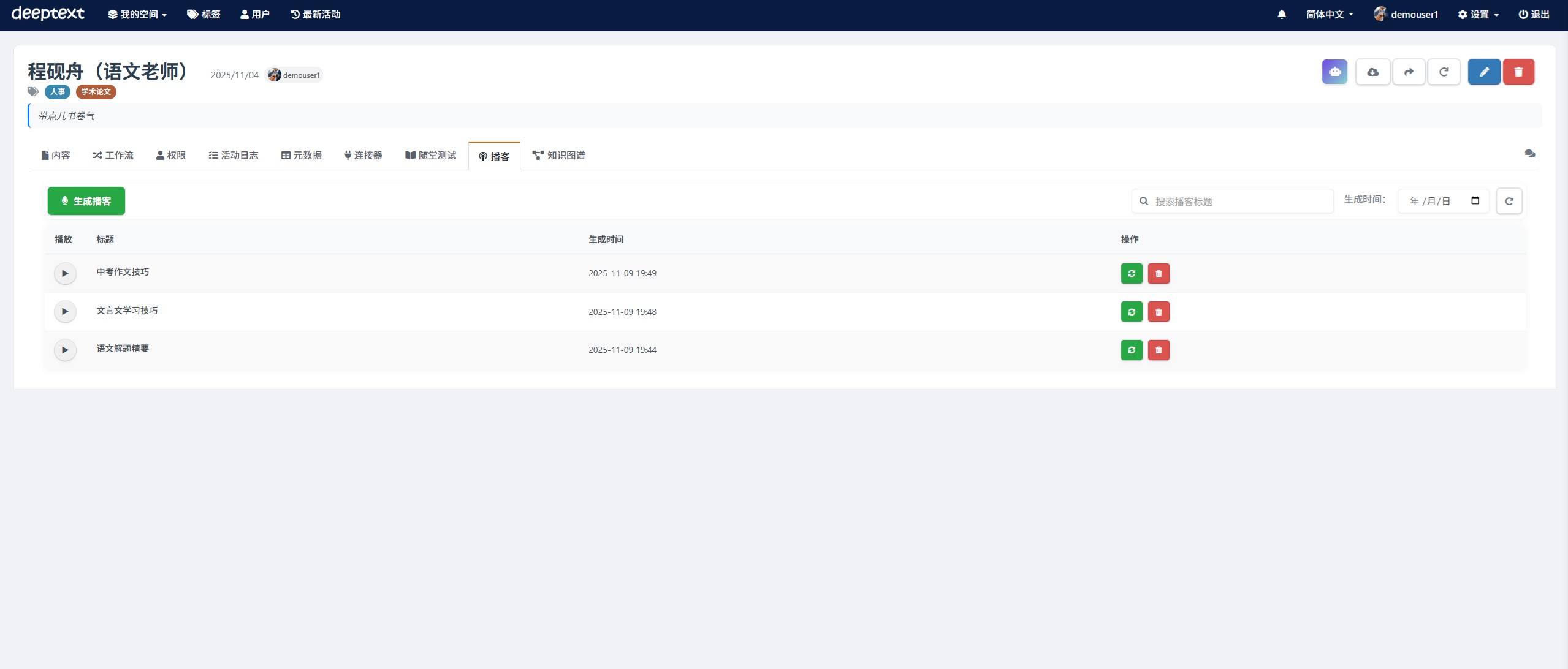The width and height of the screenshot is (1568, 669).
Task: Open the 简体中文 language dropdown
Action: point(1329,14)
